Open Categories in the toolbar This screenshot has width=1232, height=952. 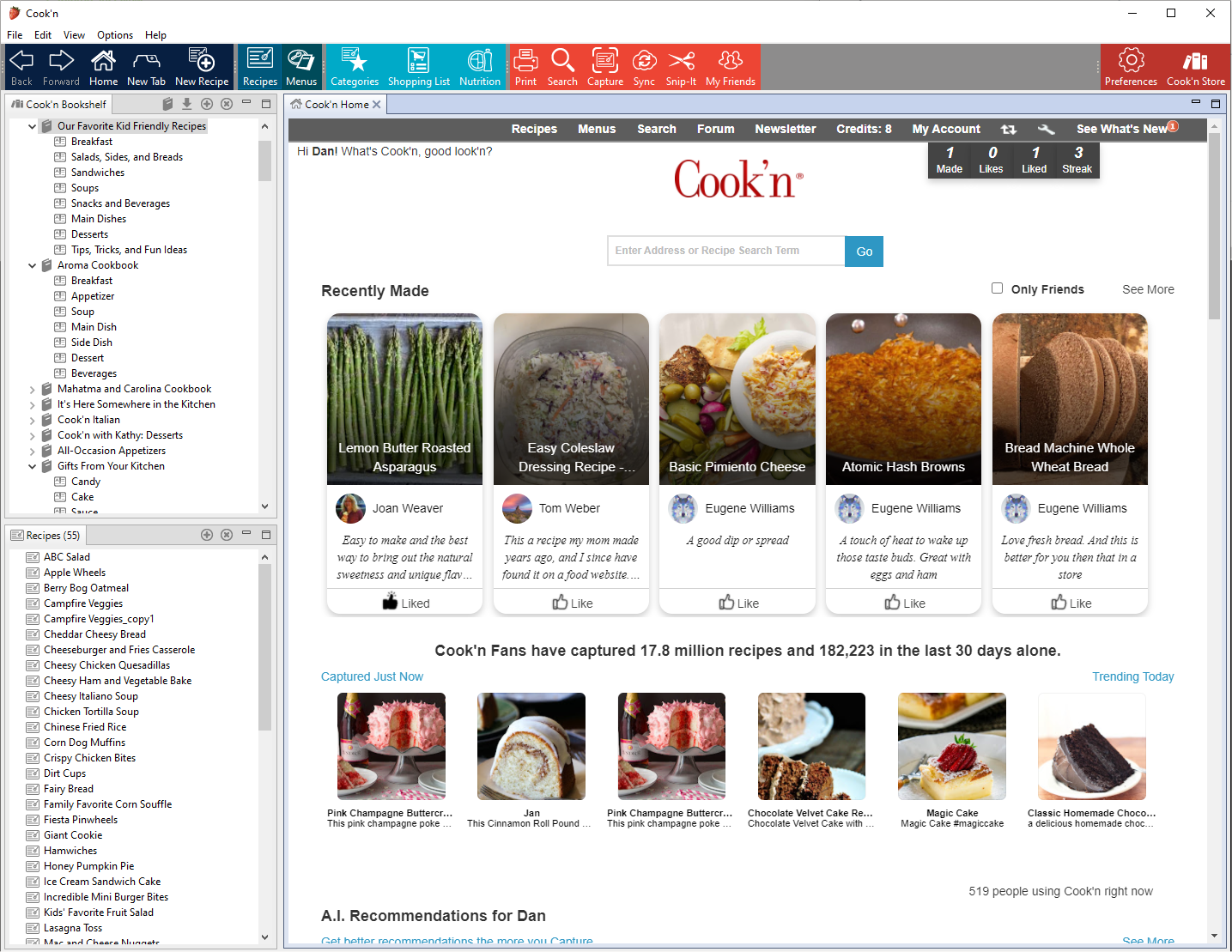click(x=355, y=67)
